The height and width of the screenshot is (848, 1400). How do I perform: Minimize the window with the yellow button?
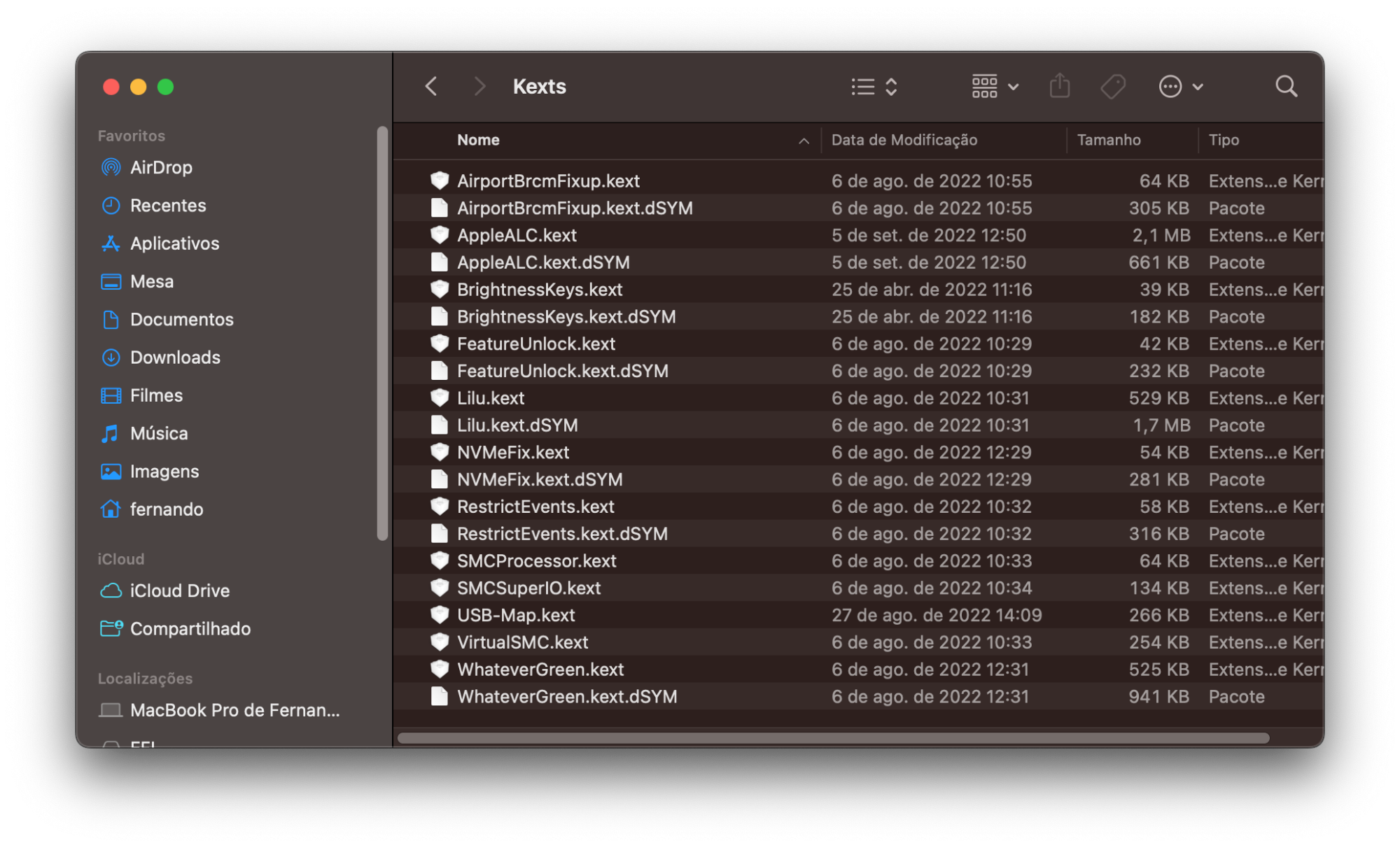point(139,87)
